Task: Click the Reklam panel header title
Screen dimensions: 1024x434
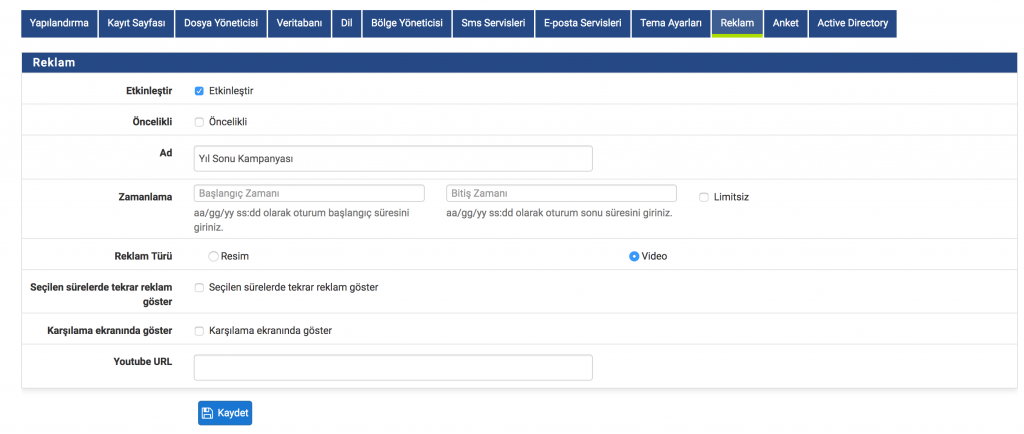Action: [54, 63]
